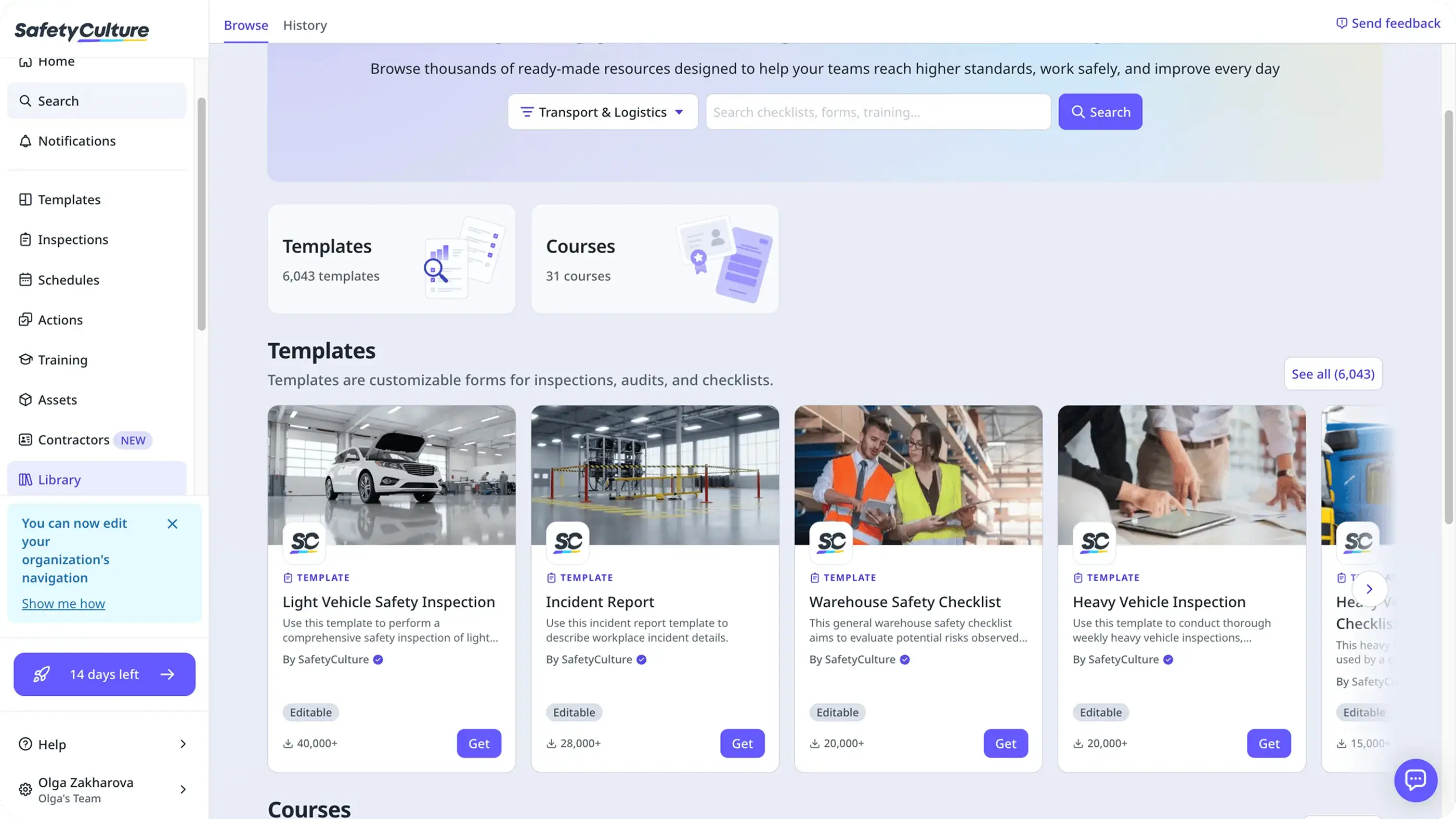This screenshot has width=1456, height=819.
Task: Get the Warehouse Safety Checklist template
Action: pos(1006,743)
